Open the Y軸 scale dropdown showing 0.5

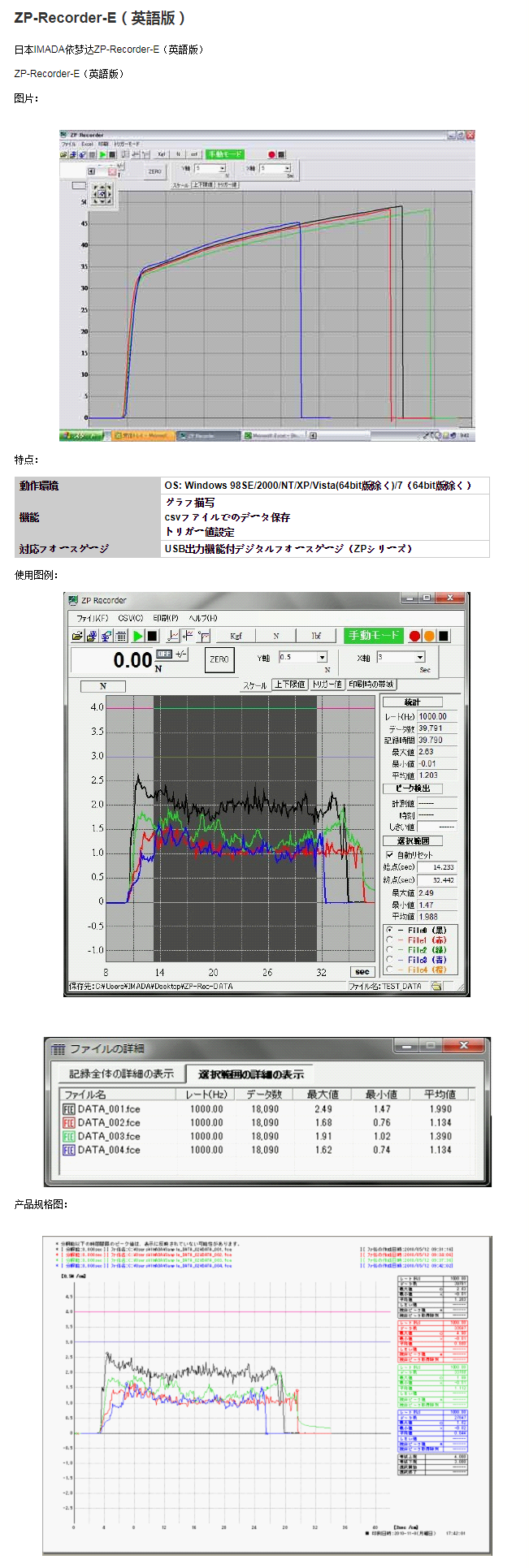point(322,657)
